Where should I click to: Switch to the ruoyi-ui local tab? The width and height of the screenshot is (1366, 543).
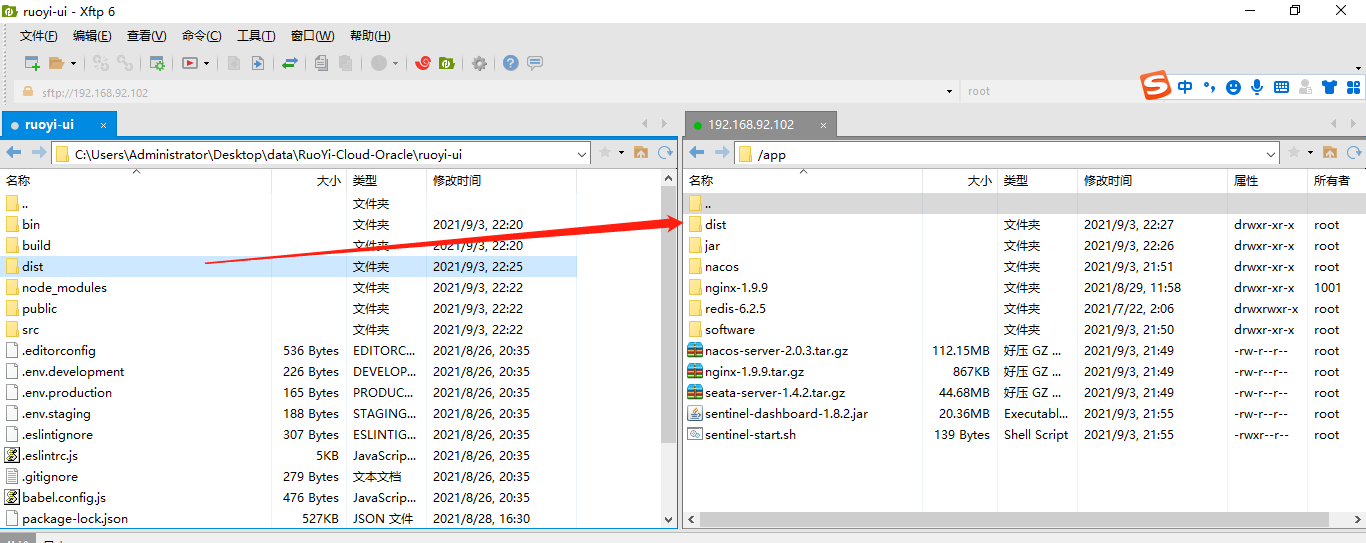coord(49,125)
